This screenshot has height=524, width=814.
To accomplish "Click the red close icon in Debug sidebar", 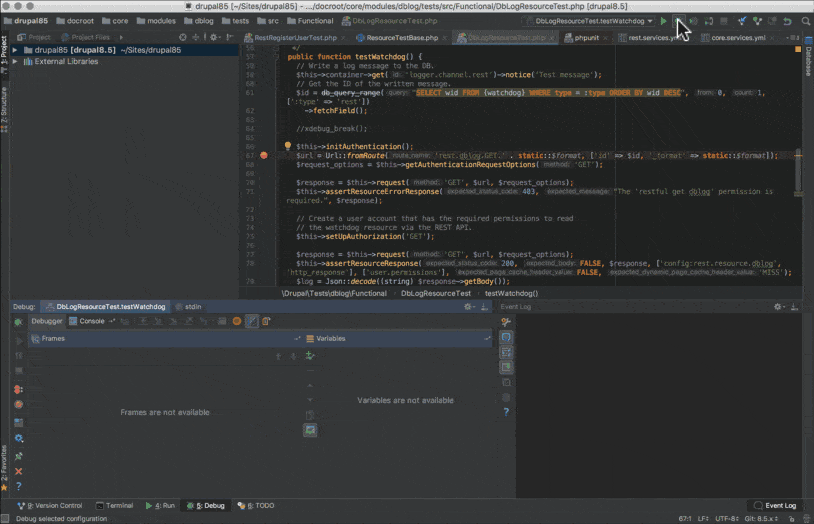I will 18,471.
